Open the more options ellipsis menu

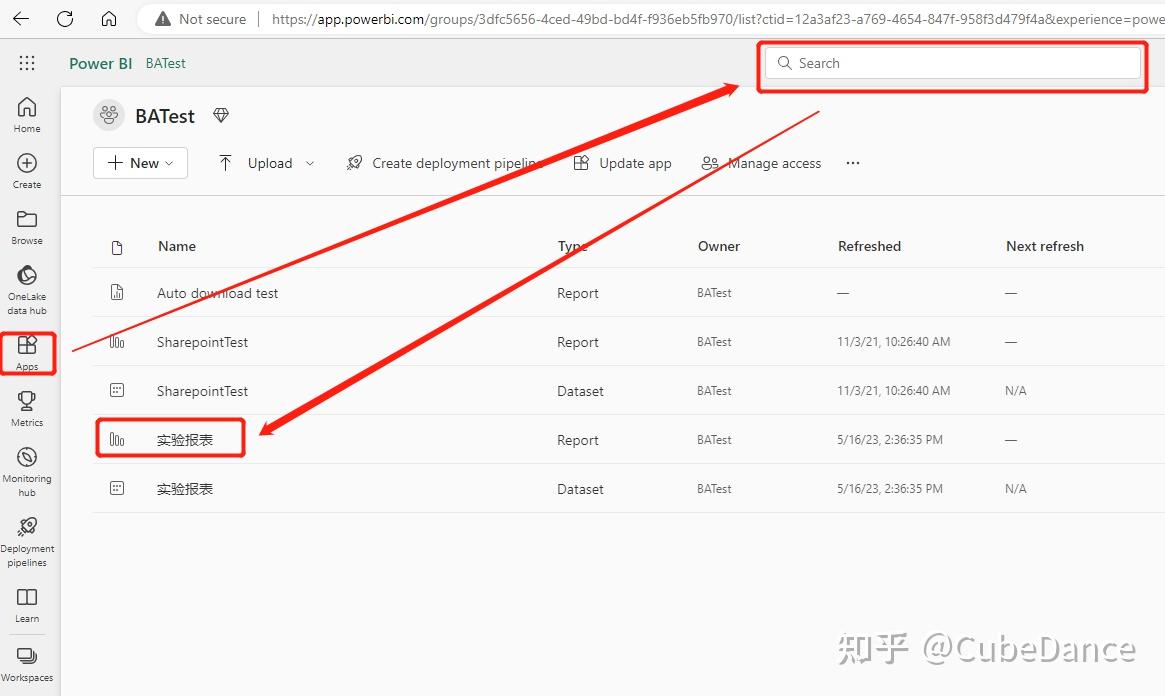click(852, 162)
